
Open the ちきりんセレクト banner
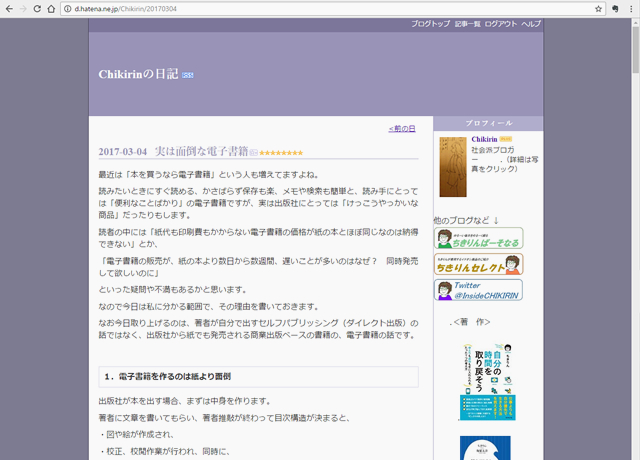tap(478, 264)
